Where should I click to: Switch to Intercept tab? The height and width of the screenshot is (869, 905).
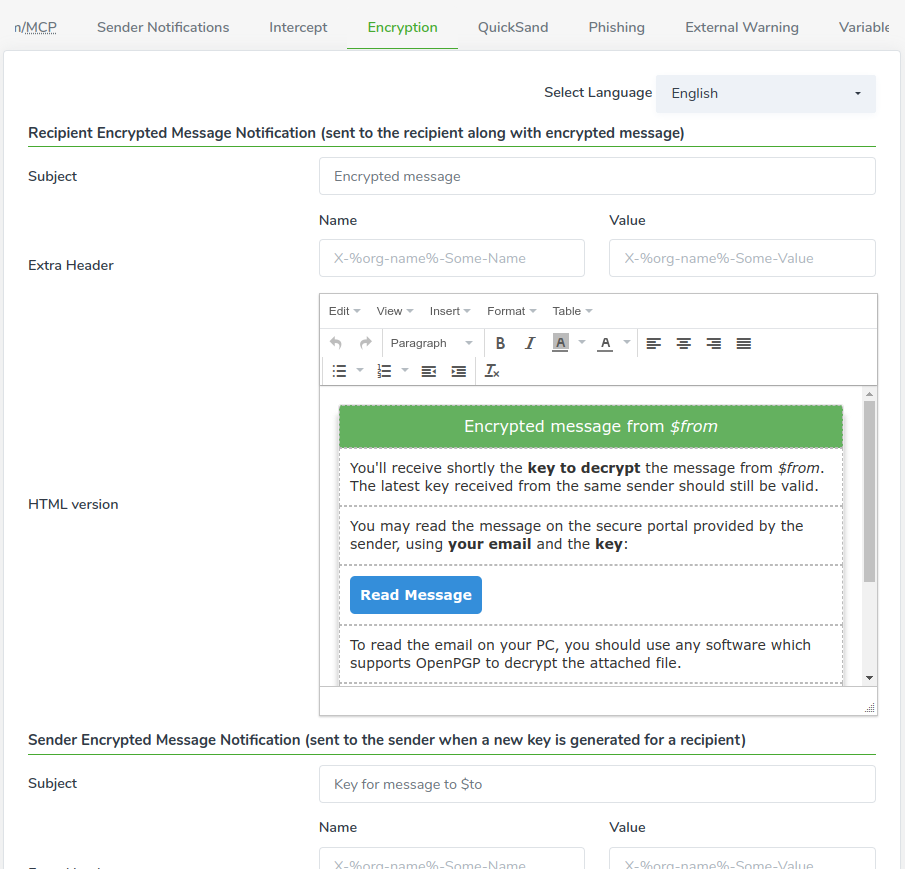[298, 27]
